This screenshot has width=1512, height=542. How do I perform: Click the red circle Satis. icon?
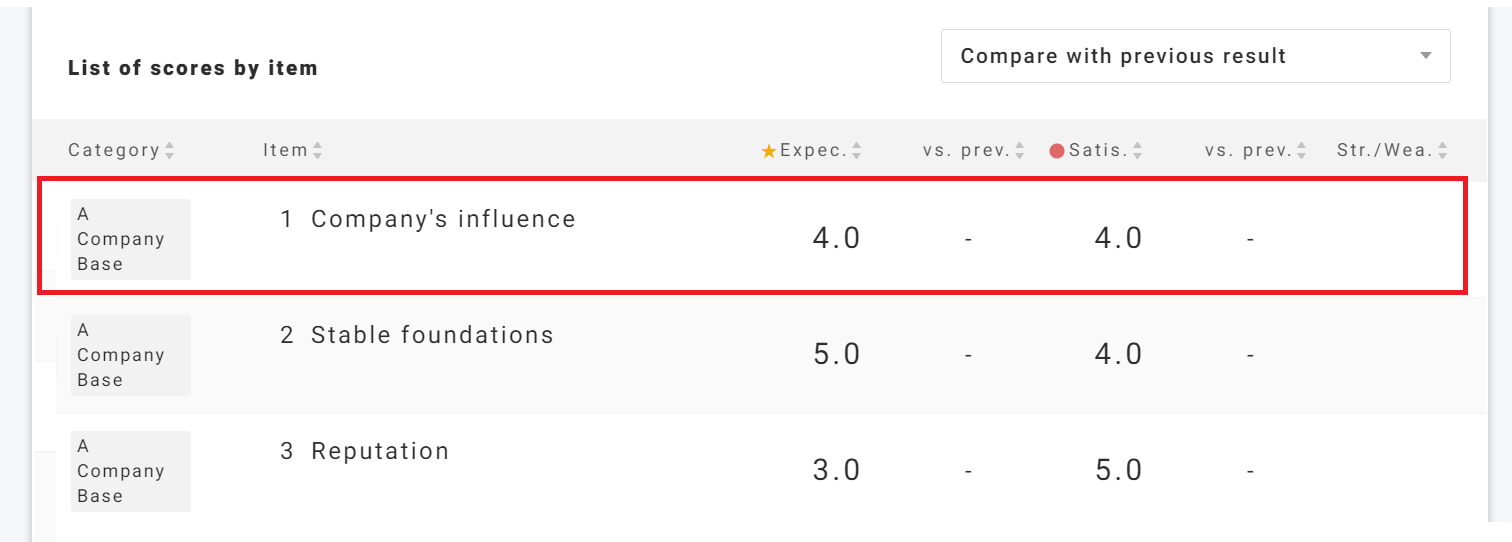(x=1057, y=151)
